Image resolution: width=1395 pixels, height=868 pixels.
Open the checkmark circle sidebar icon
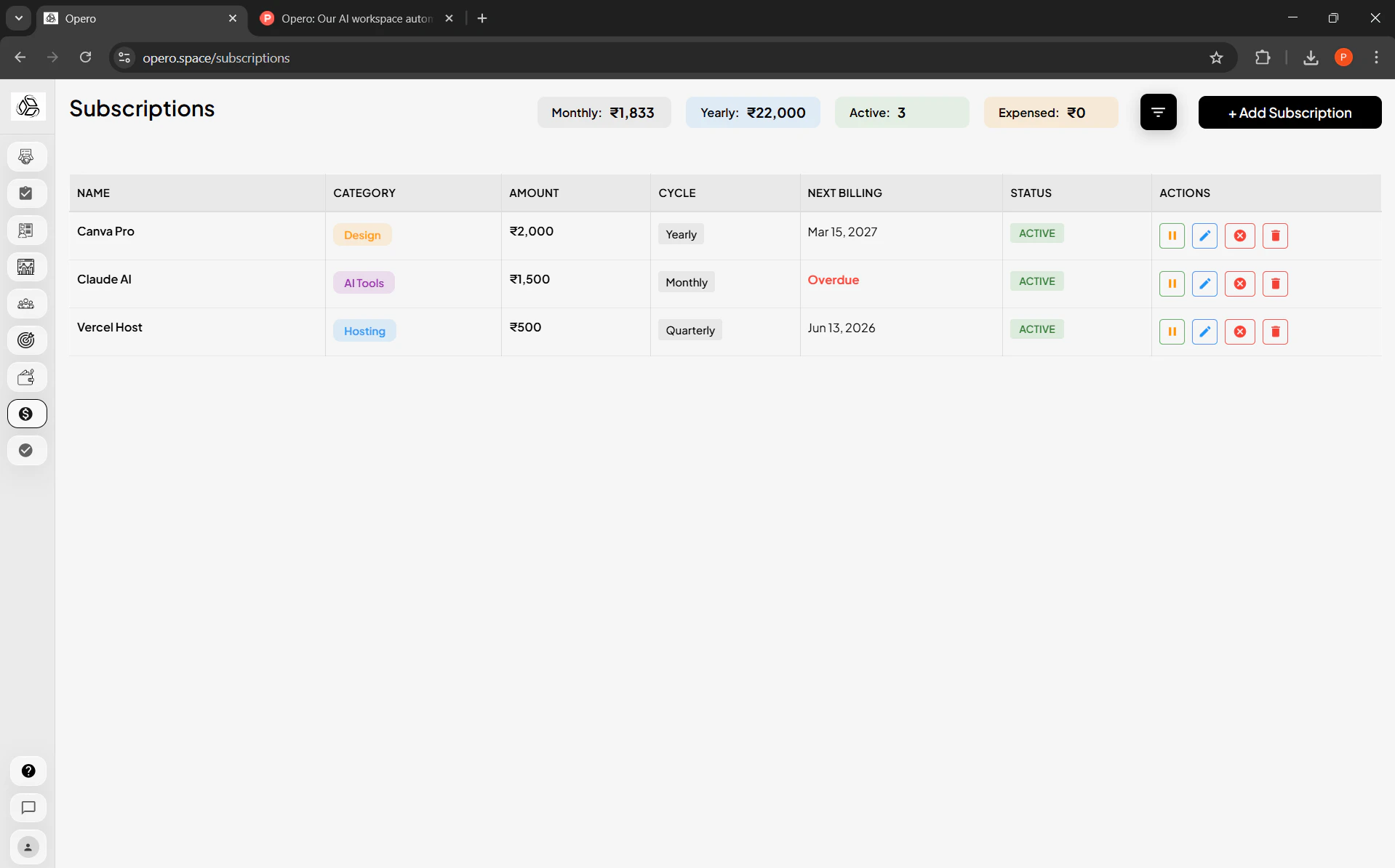point(27,450)
